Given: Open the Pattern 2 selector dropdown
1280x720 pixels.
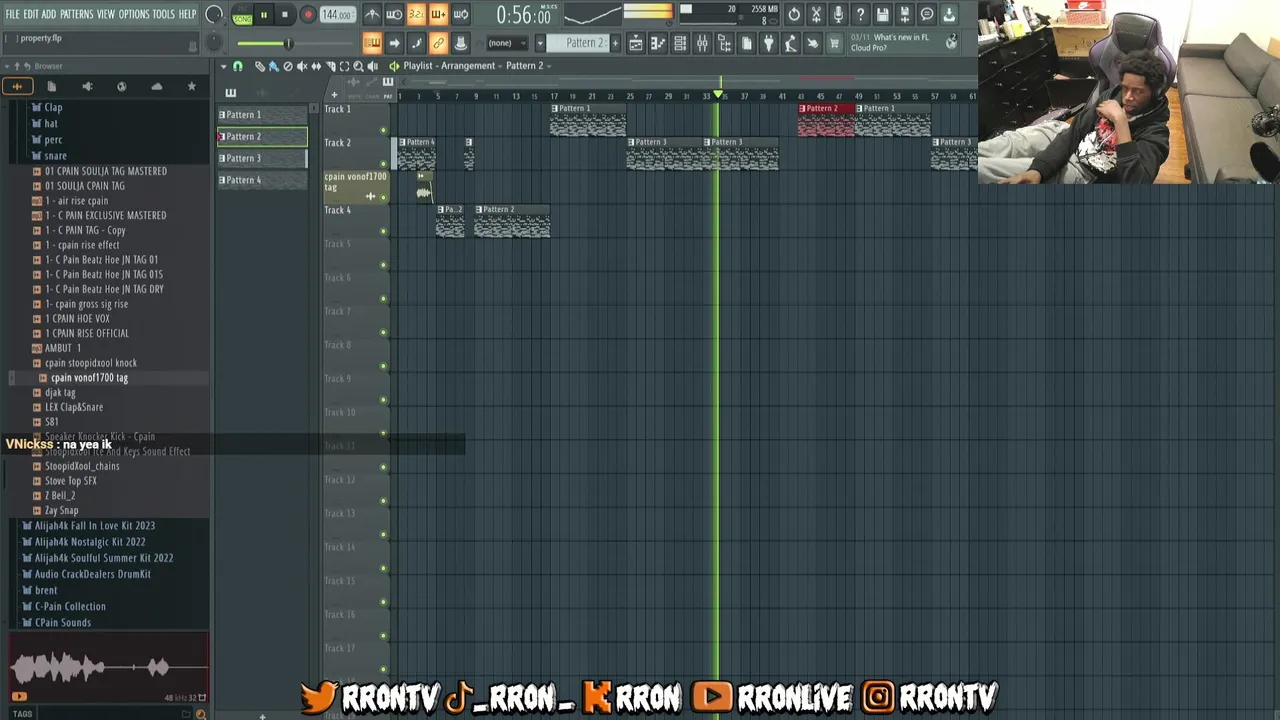Looking at the screenshot, I should pos(585,43).
